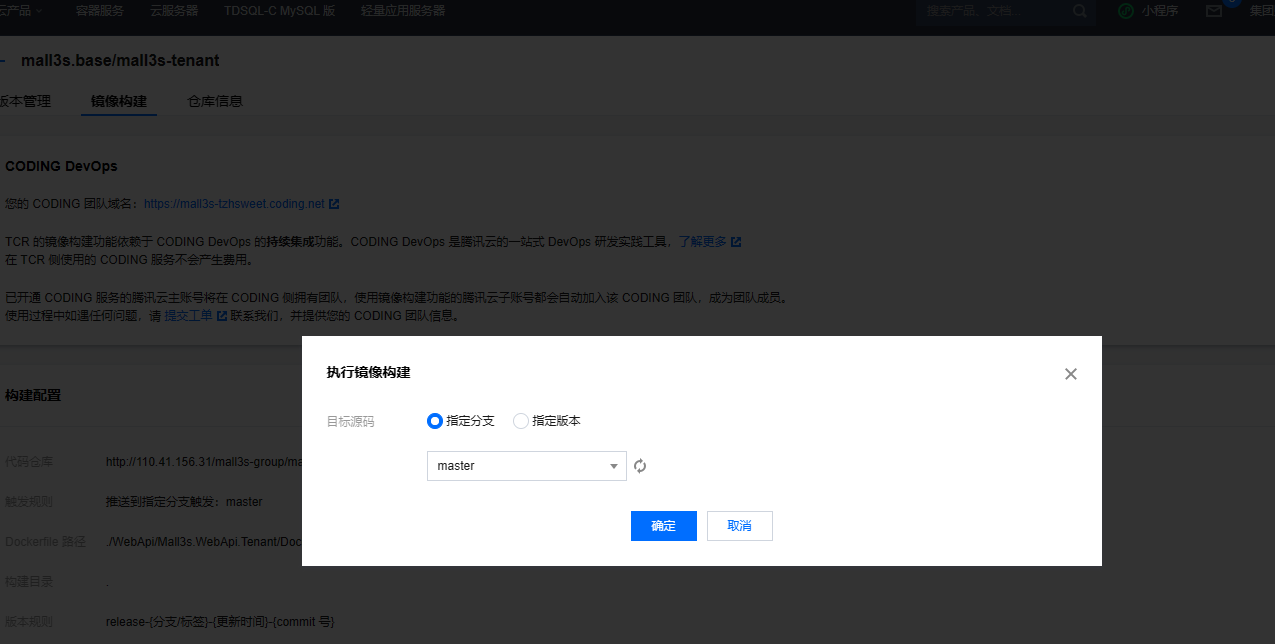Click the 代码仓库 label
Screen dimensions: 1275x644
pyautogui.click(x=29, y=462)
